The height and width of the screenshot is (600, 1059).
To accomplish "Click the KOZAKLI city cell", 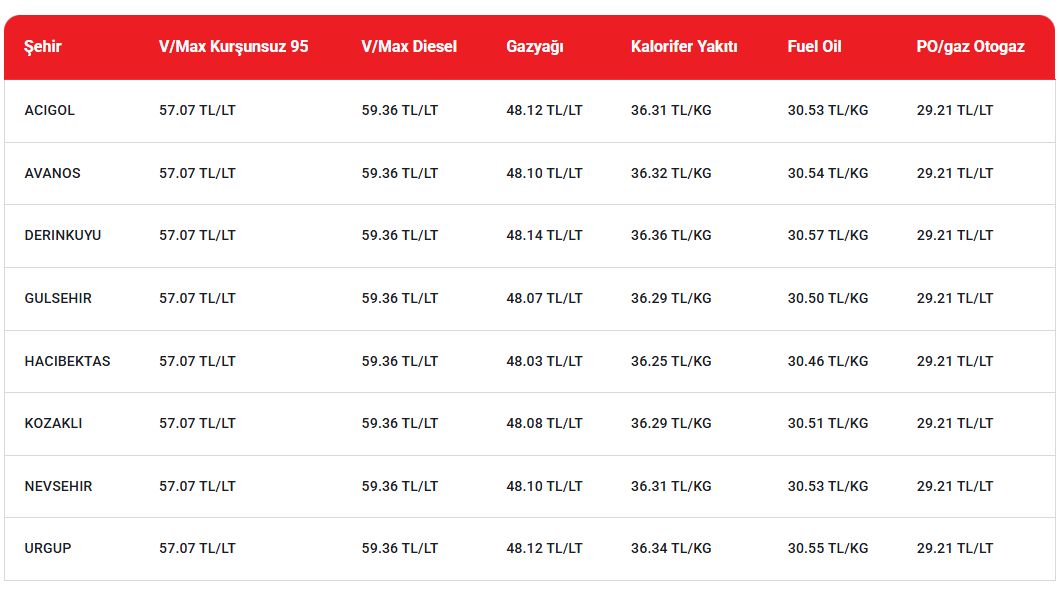I will coord(54,423).
